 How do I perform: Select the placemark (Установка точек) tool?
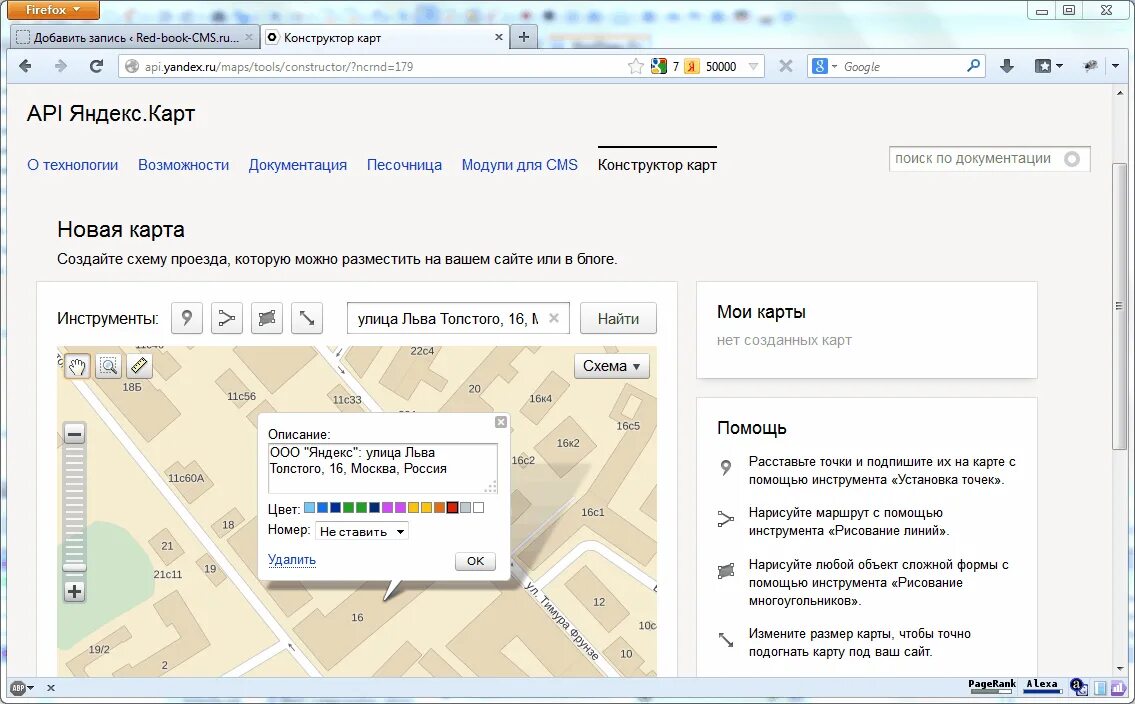(x=187, y=318)
